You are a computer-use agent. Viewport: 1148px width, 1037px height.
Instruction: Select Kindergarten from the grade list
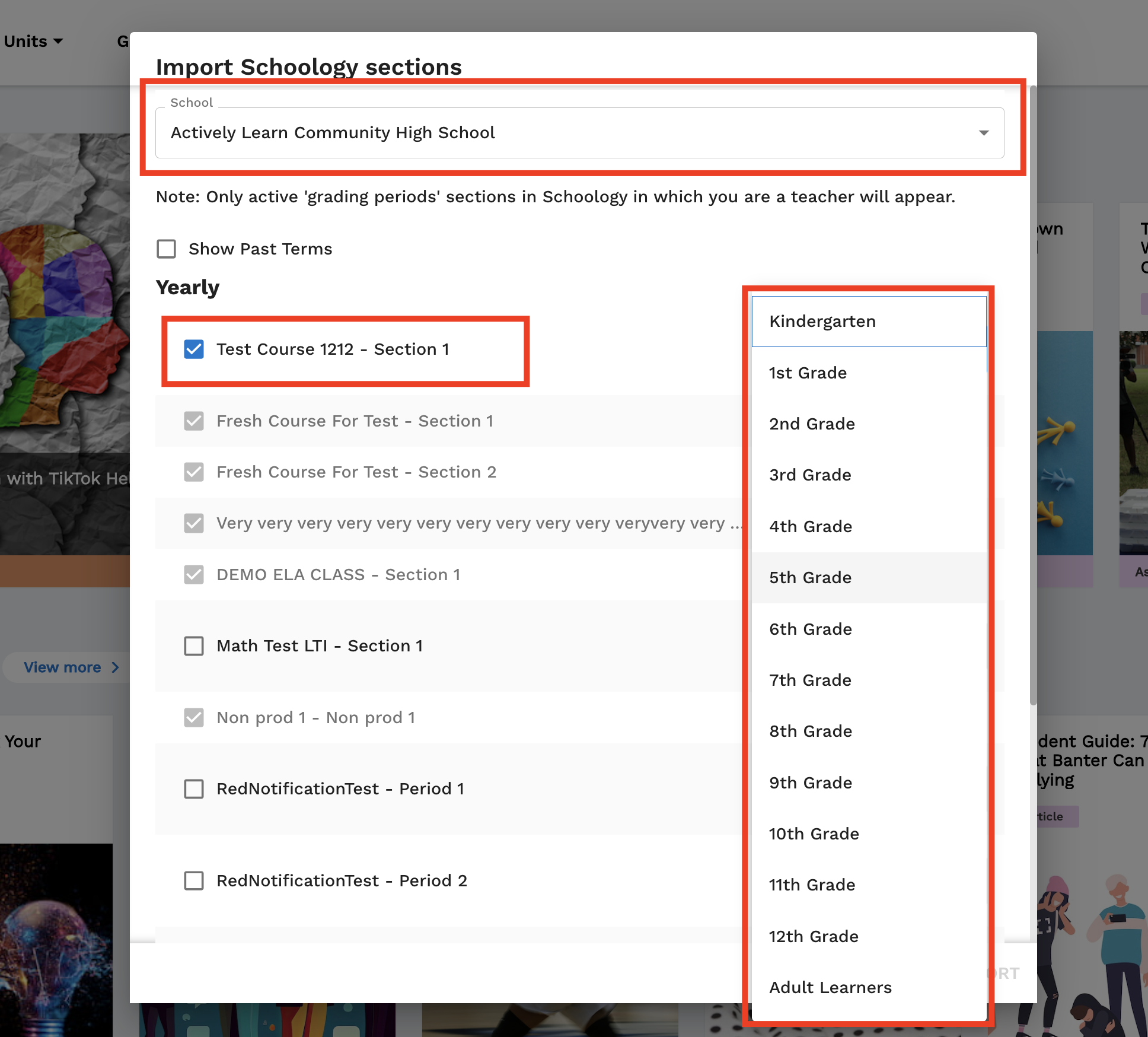pos(869,322)
